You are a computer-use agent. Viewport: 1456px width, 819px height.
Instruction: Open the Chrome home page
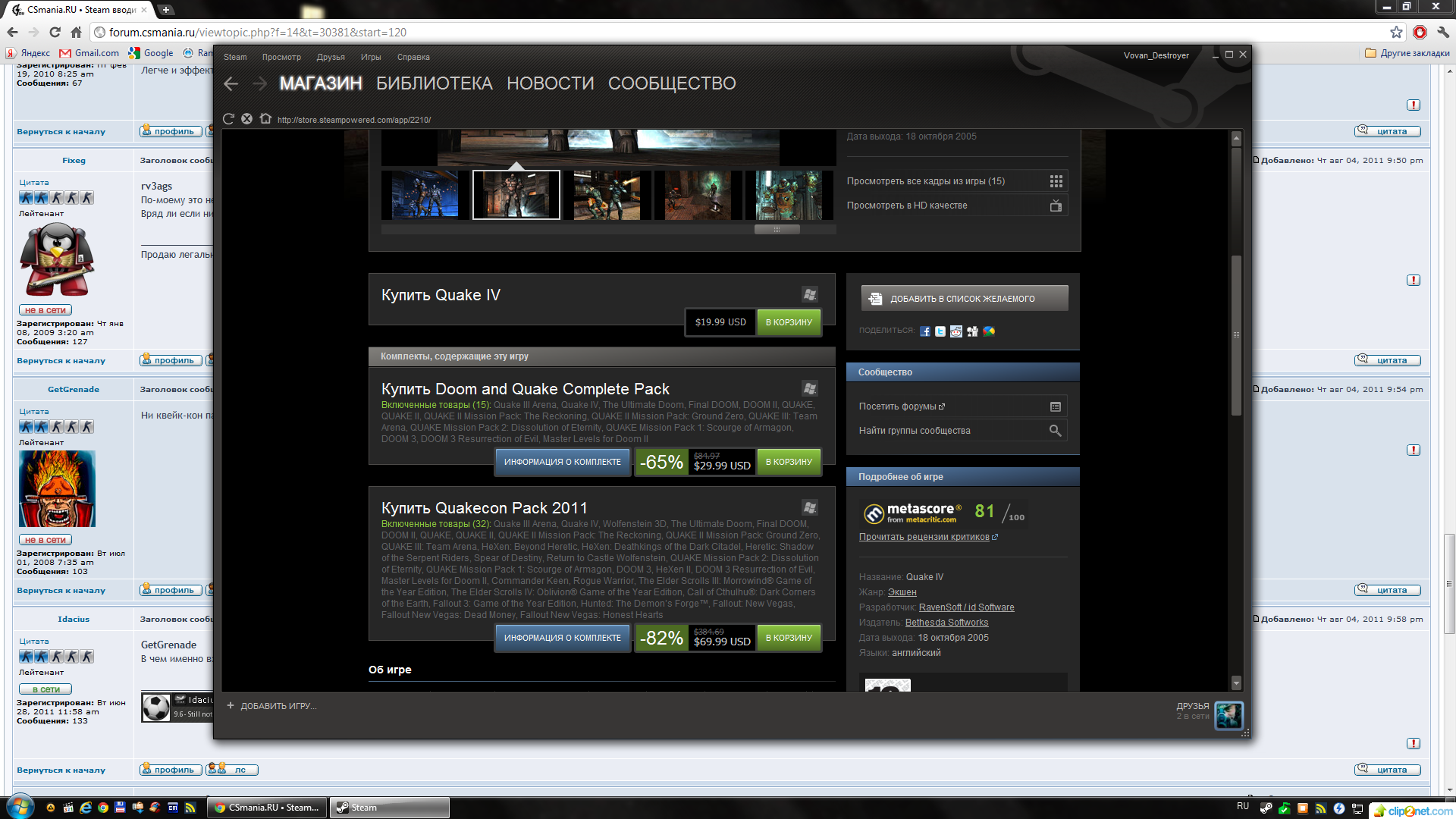click(x=76, y=32)
